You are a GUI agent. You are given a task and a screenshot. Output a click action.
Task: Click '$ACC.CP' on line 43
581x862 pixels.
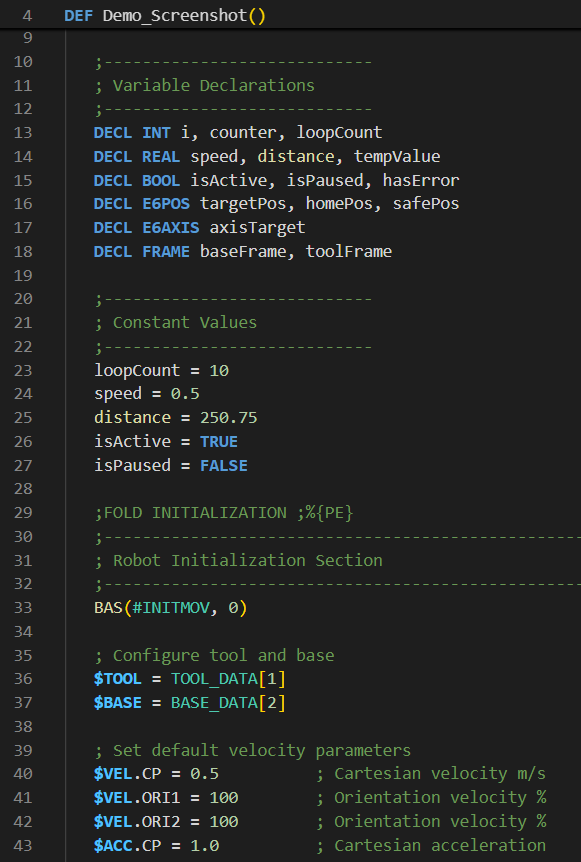tap(128, 846)
